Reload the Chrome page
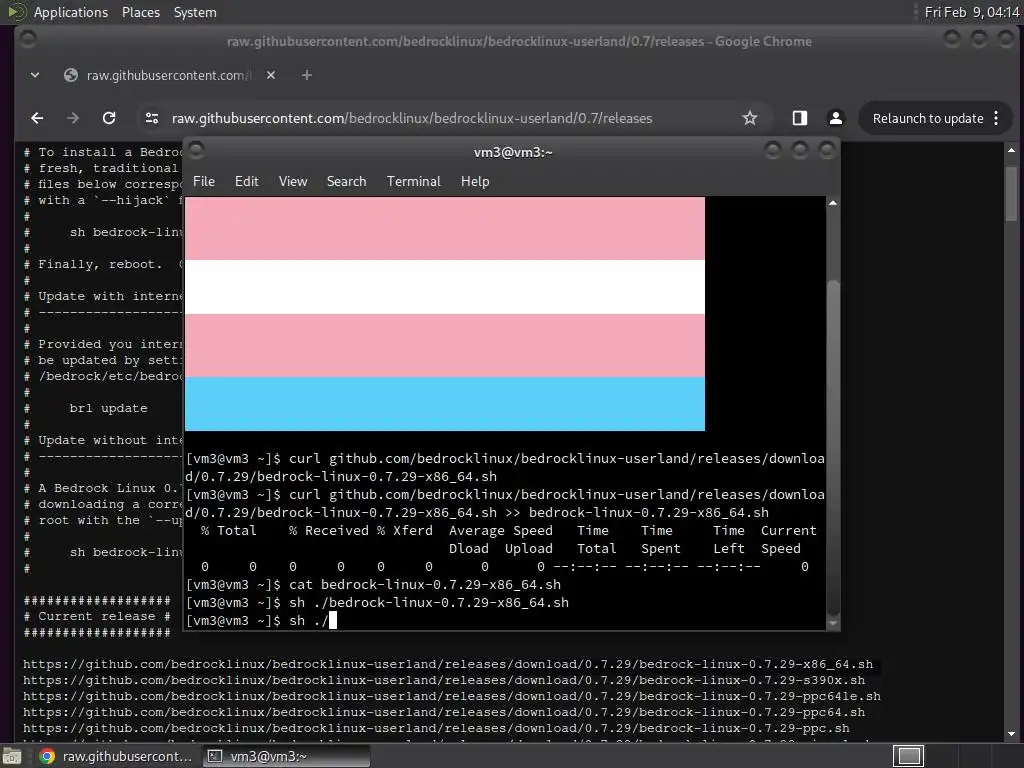This screenshot has width=1024, height=768. pos(109,118)
